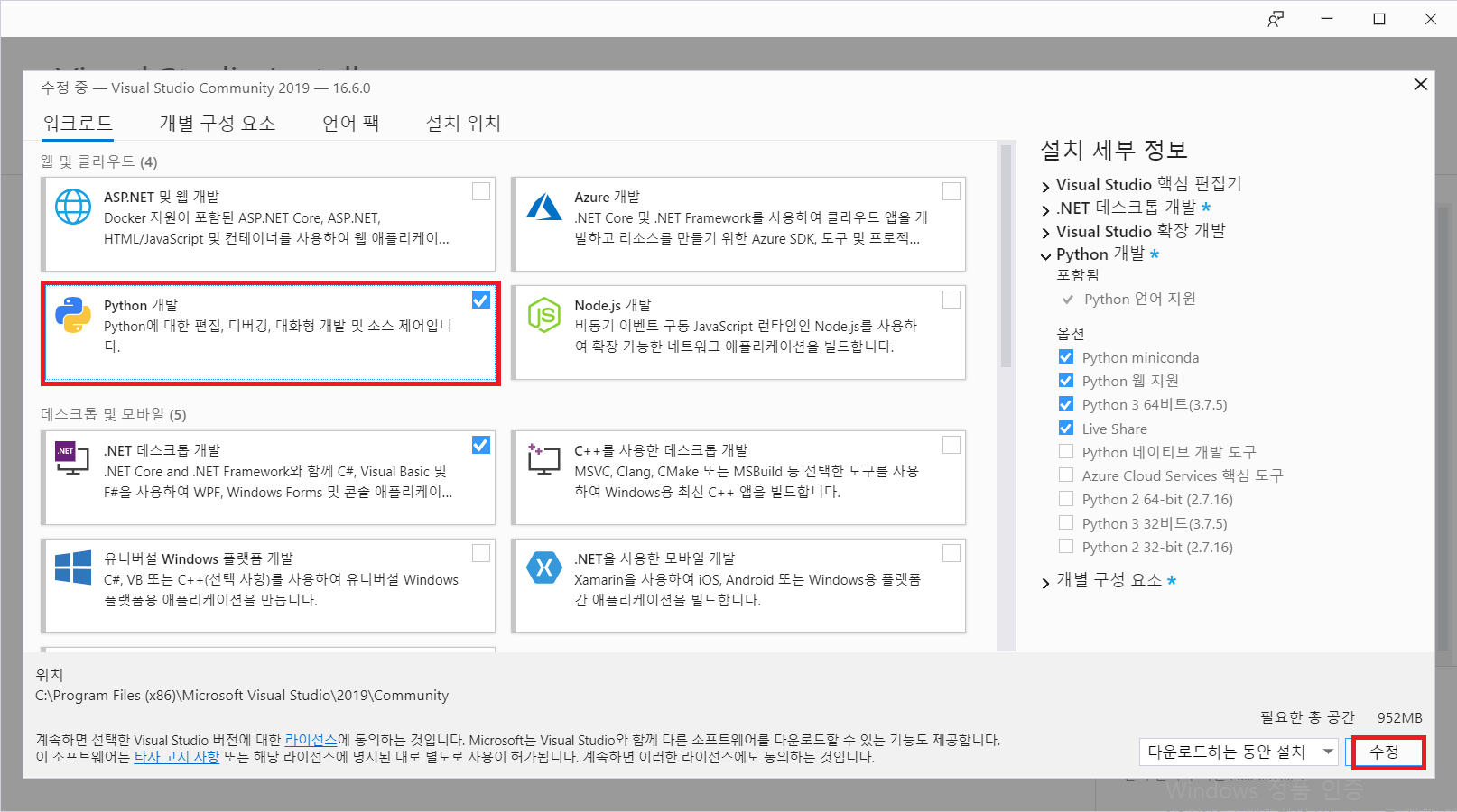
Task: Click the workload list vertical scrollbar
Action: point(1006,256)
